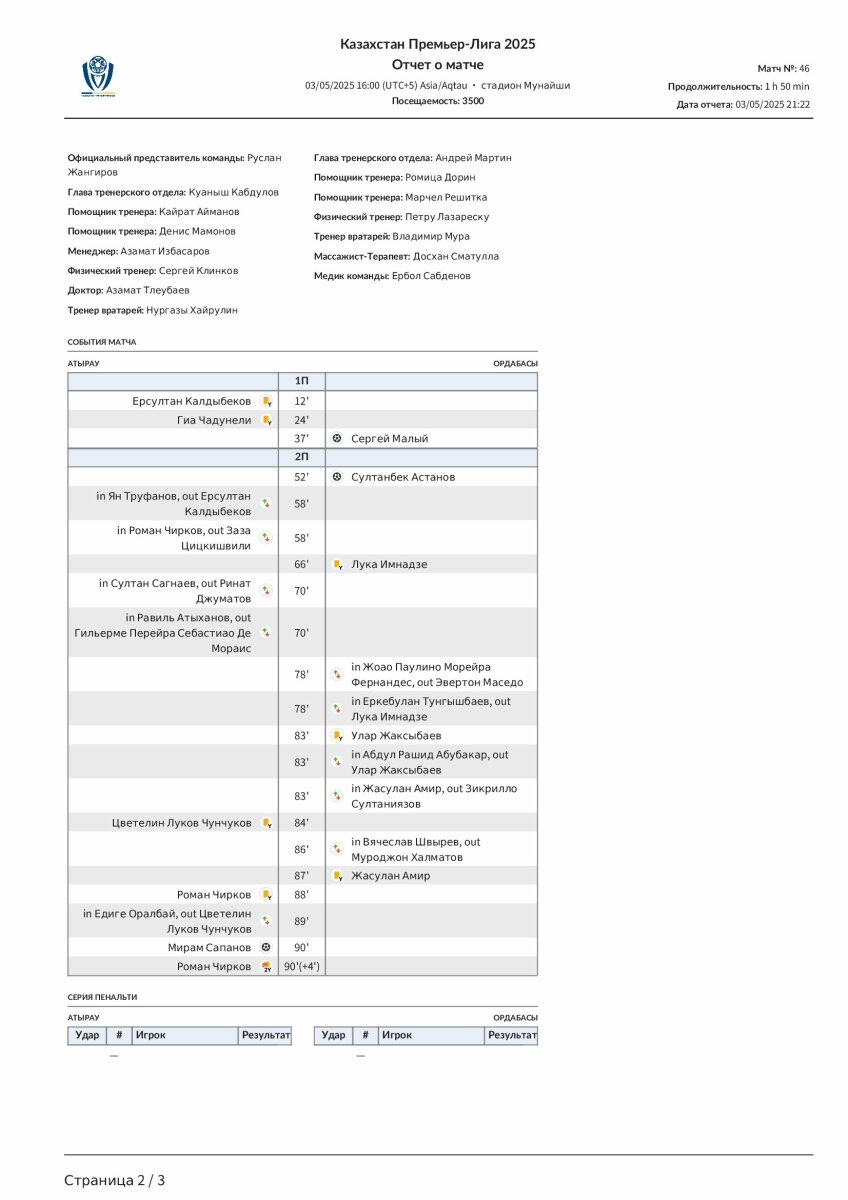This screenshot has height=1200, width=848.
Task: Click substitution icon for Ян Труфанов
Action: (x=266, y=503)
